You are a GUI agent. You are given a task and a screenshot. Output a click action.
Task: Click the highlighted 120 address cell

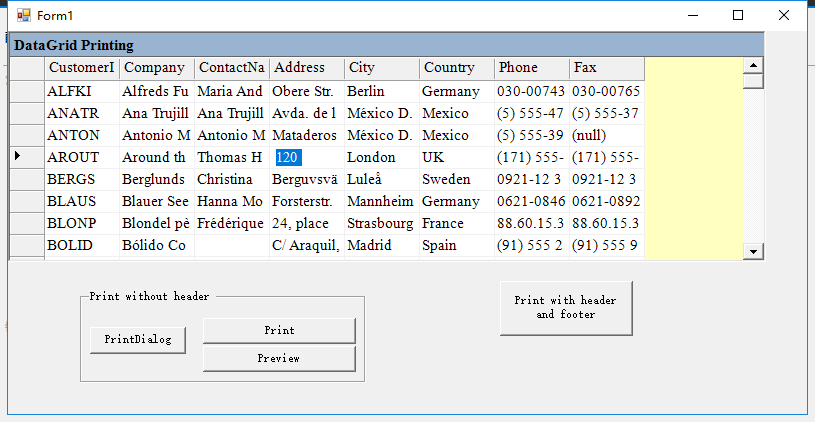coord(307,157)
